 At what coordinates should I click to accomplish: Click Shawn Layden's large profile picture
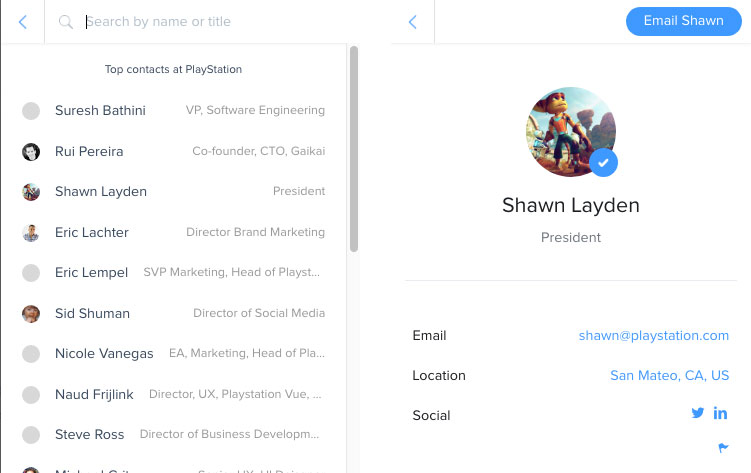coord(570,132)
